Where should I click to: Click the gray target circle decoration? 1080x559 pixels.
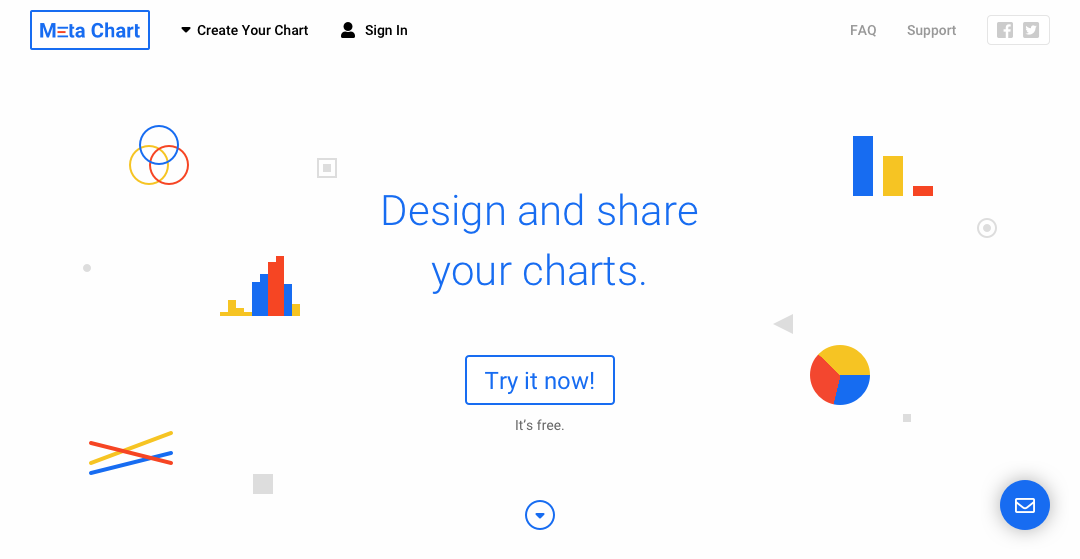point(987,228)
